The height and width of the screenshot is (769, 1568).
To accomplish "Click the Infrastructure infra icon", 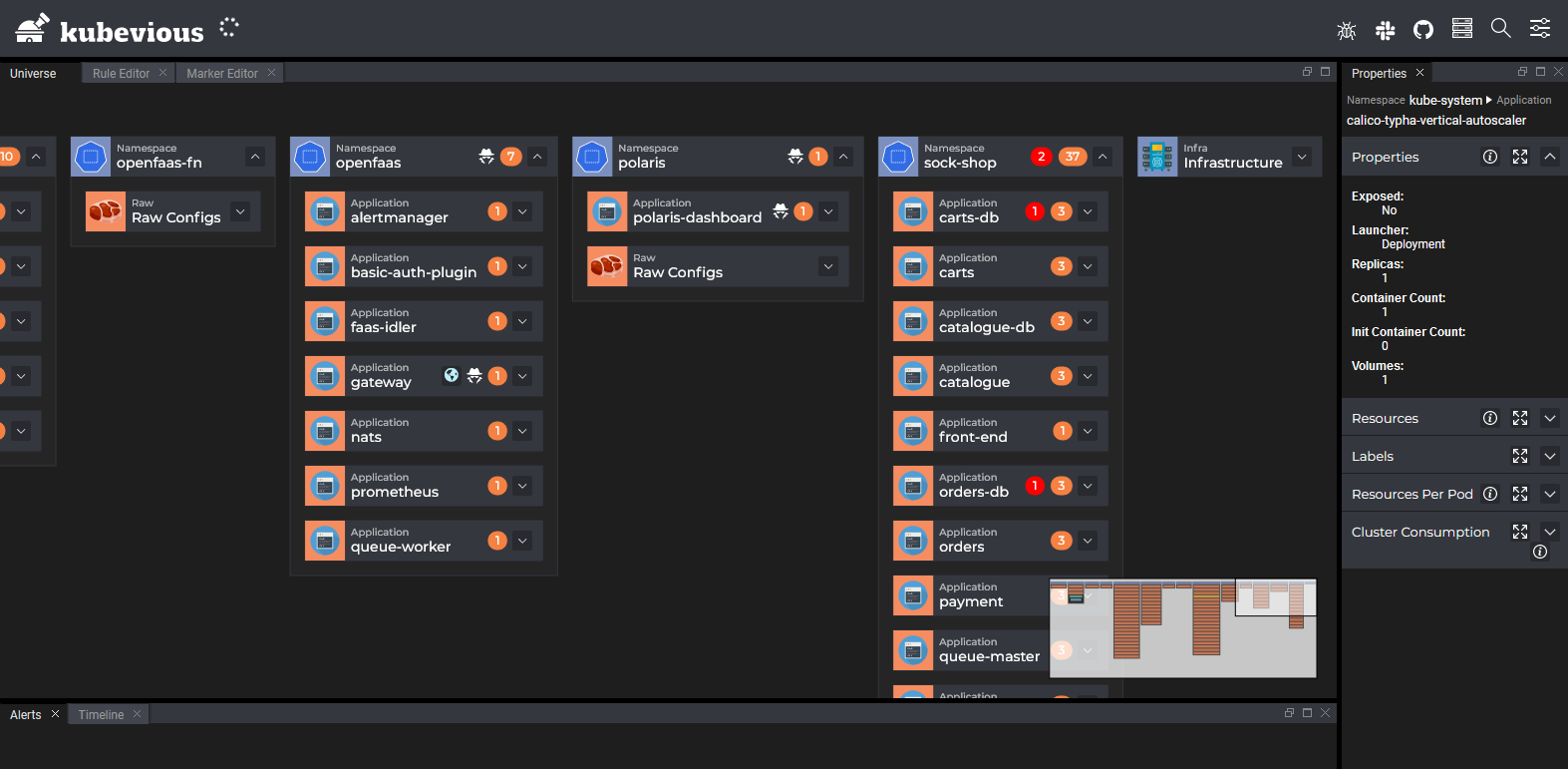I will coord(1157,157).
